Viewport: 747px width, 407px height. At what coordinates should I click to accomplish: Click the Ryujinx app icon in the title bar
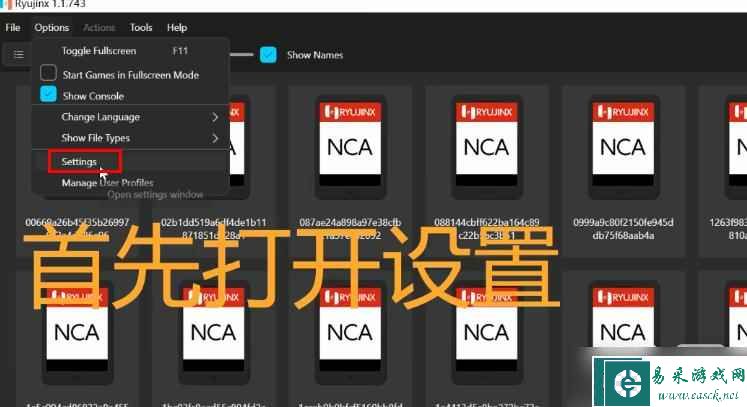(x=5, y=5)
